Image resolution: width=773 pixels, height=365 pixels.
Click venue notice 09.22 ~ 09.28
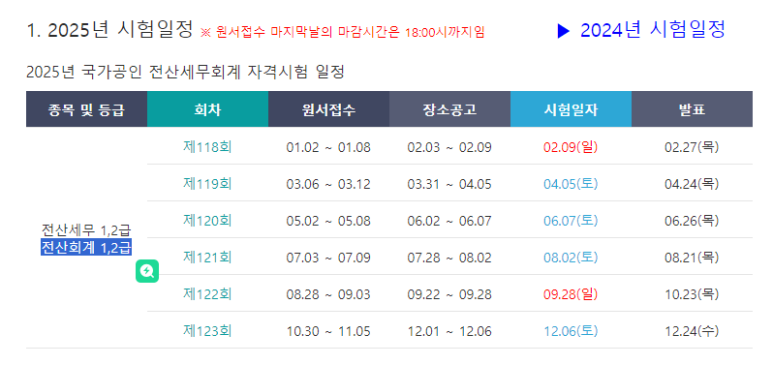click(x=450, y=295)
